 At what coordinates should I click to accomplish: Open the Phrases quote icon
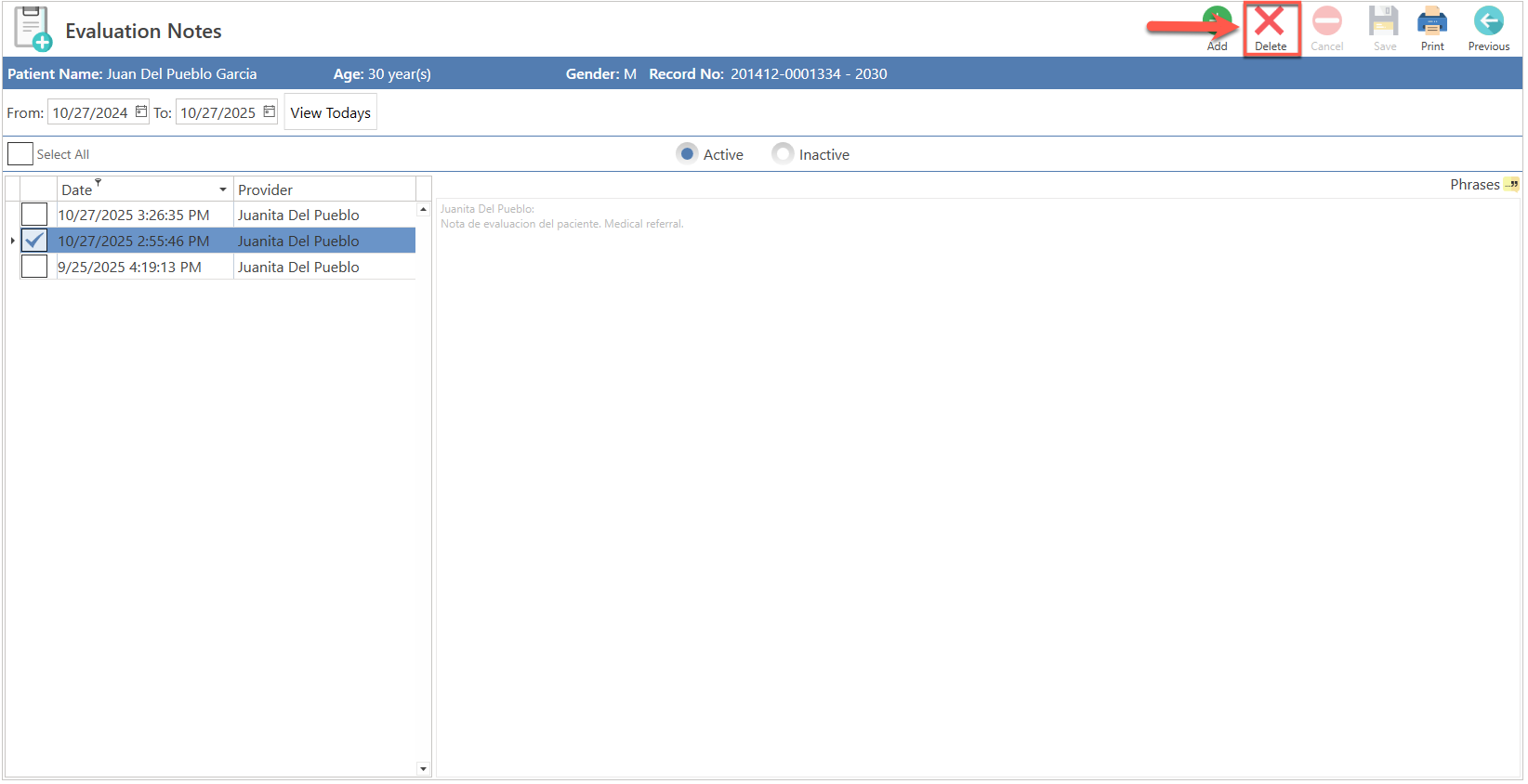[1512, 184]
